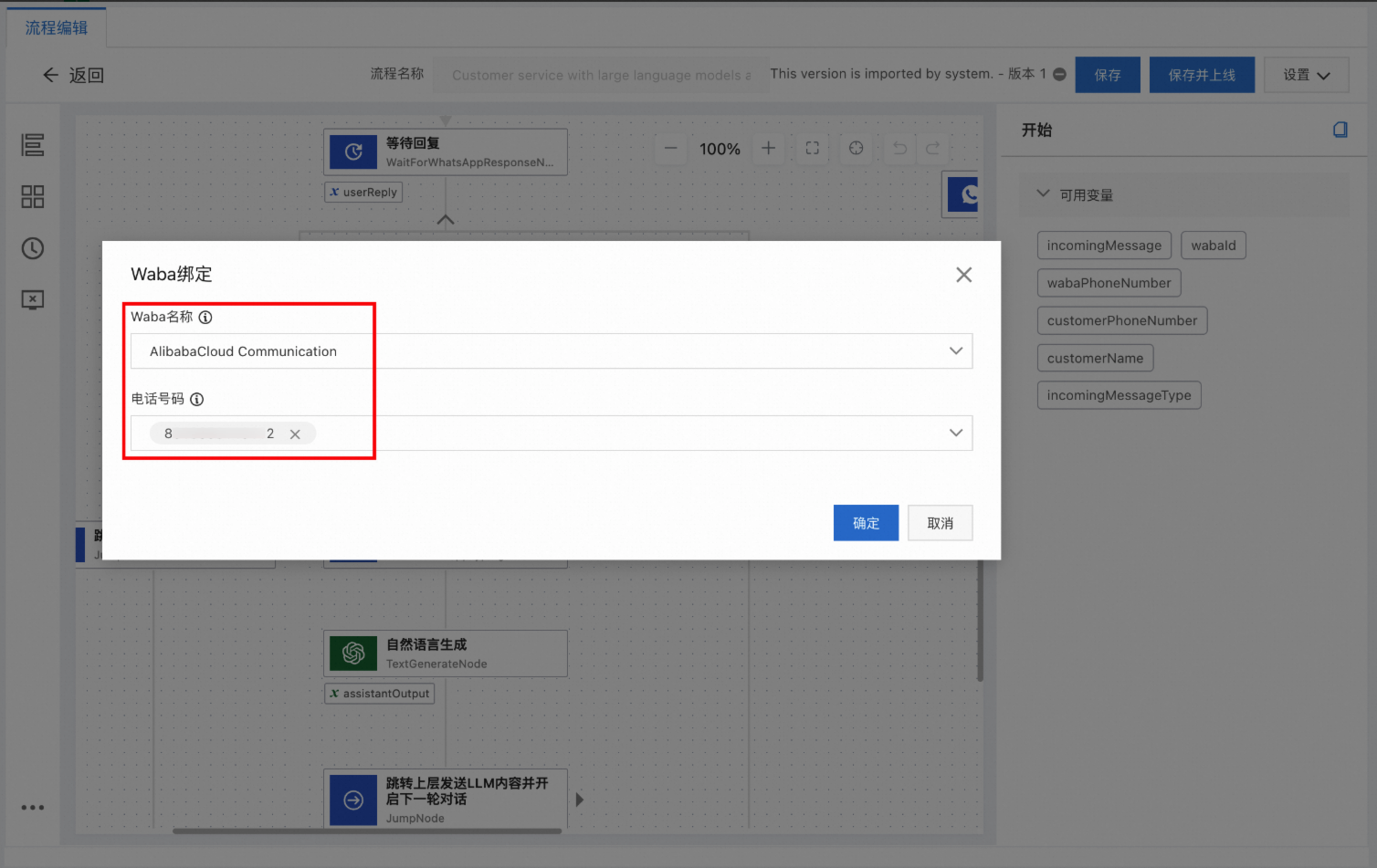Open the 电话号码 dropdown
1377x868 pixels.
point(552,433)
